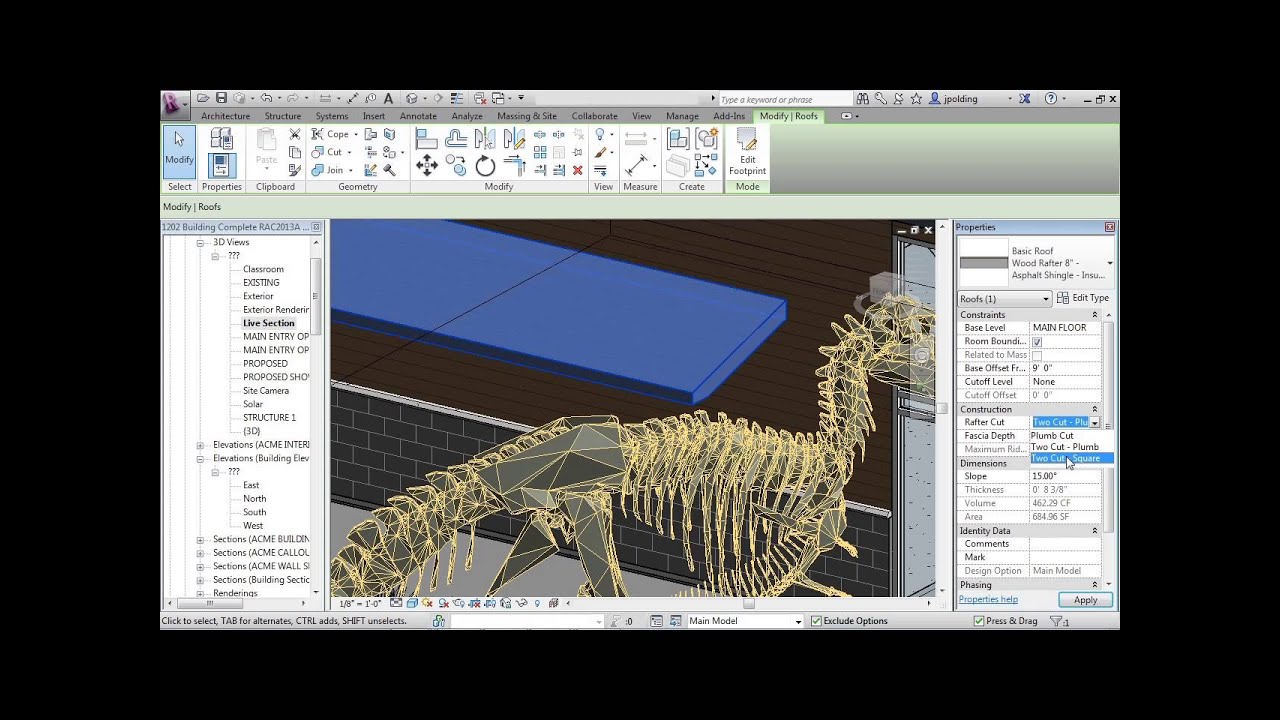Open the Manage ribbon tab
1280x720 pixels.
point(682,116)
